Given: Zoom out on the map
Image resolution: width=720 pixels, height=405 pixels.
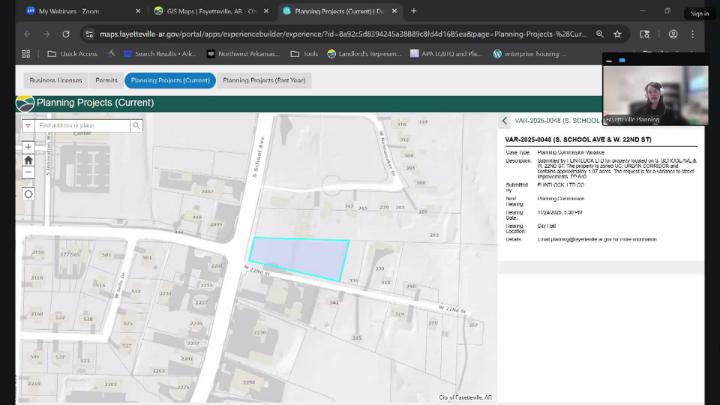Looking at the screenshot, I should pos(28,172).
